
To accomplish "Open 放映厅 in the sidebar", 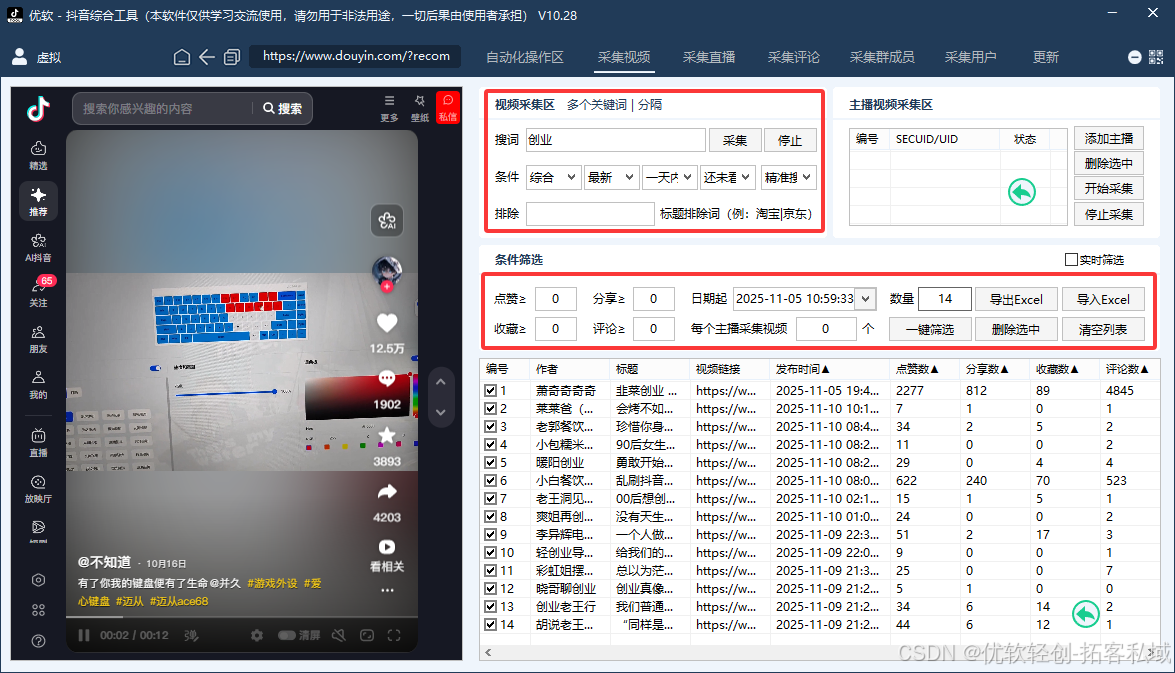I will [x=38, y=489].
